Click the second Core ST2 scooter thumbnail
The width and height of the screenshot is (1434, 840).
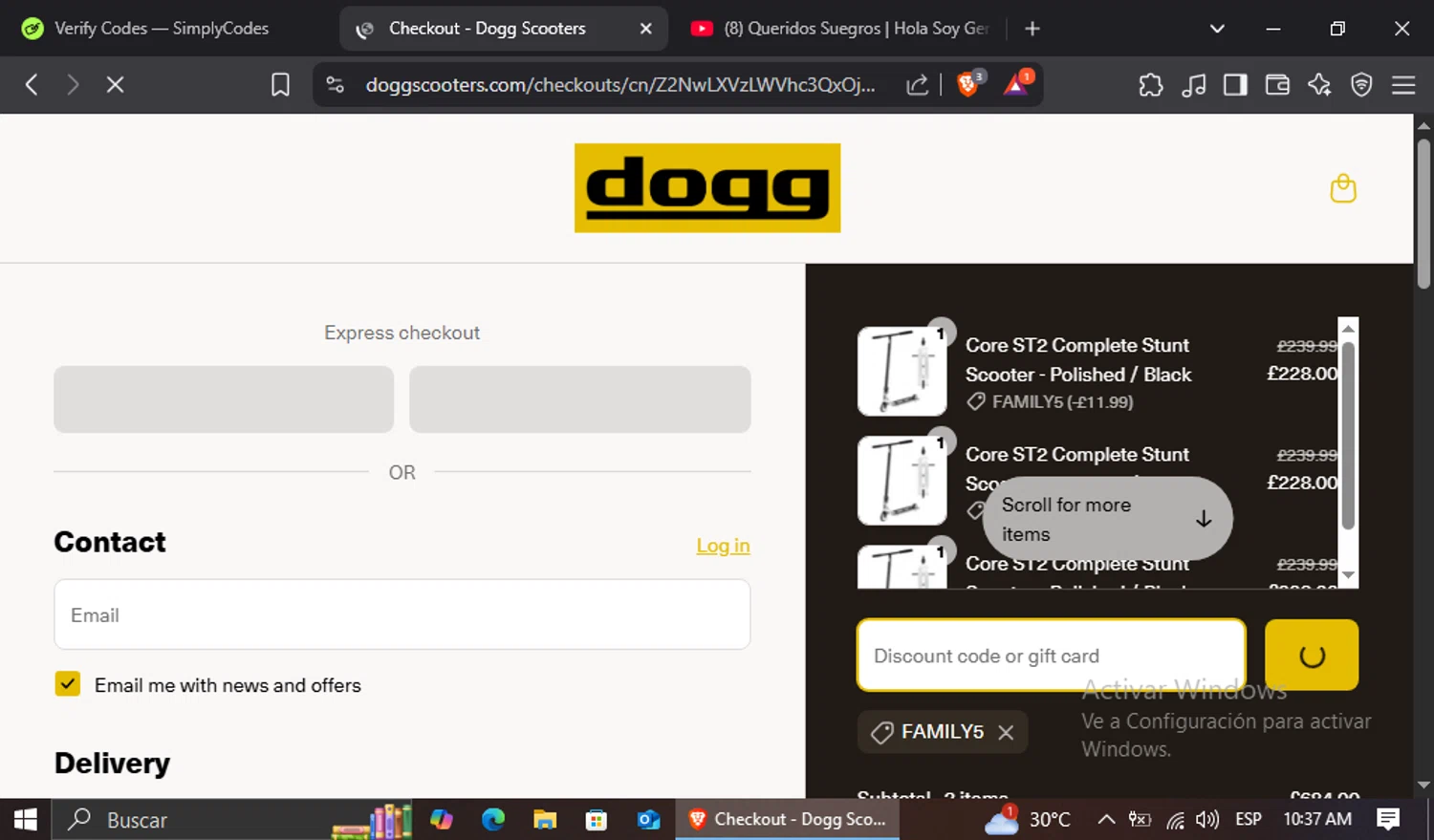point(902,480)
